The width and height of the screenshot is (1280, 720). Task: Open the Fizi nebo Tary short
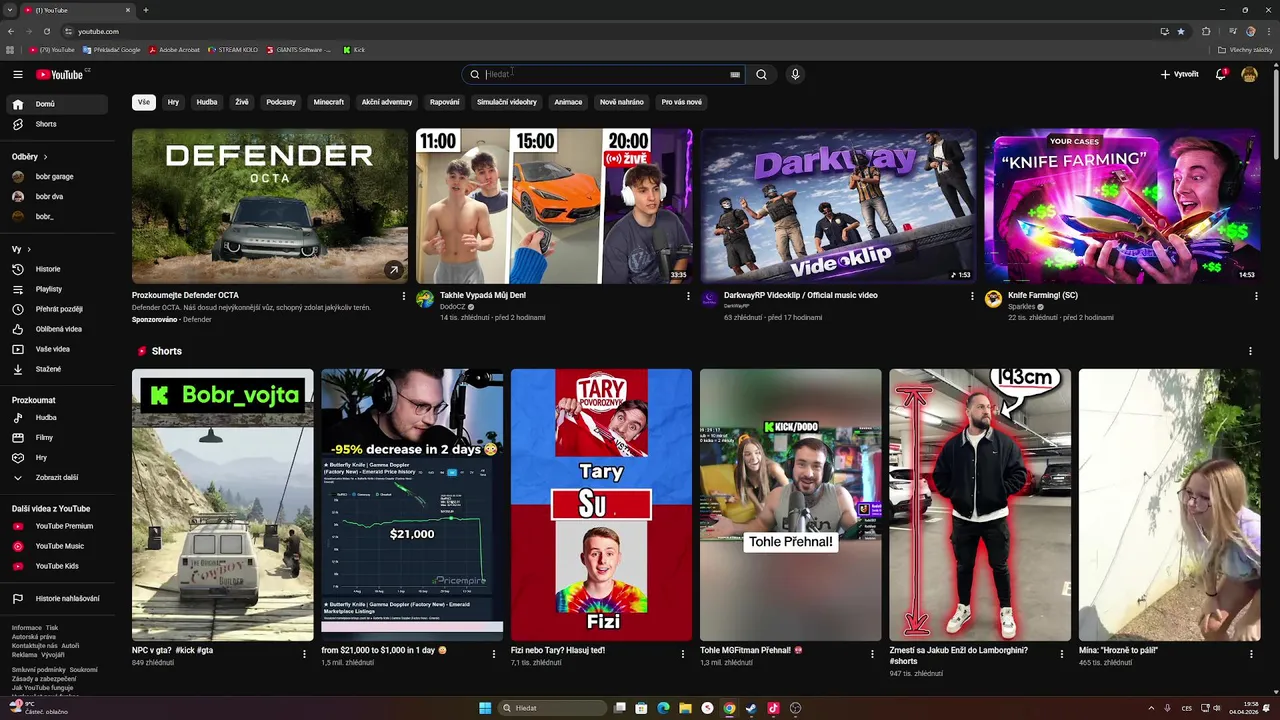601,505
